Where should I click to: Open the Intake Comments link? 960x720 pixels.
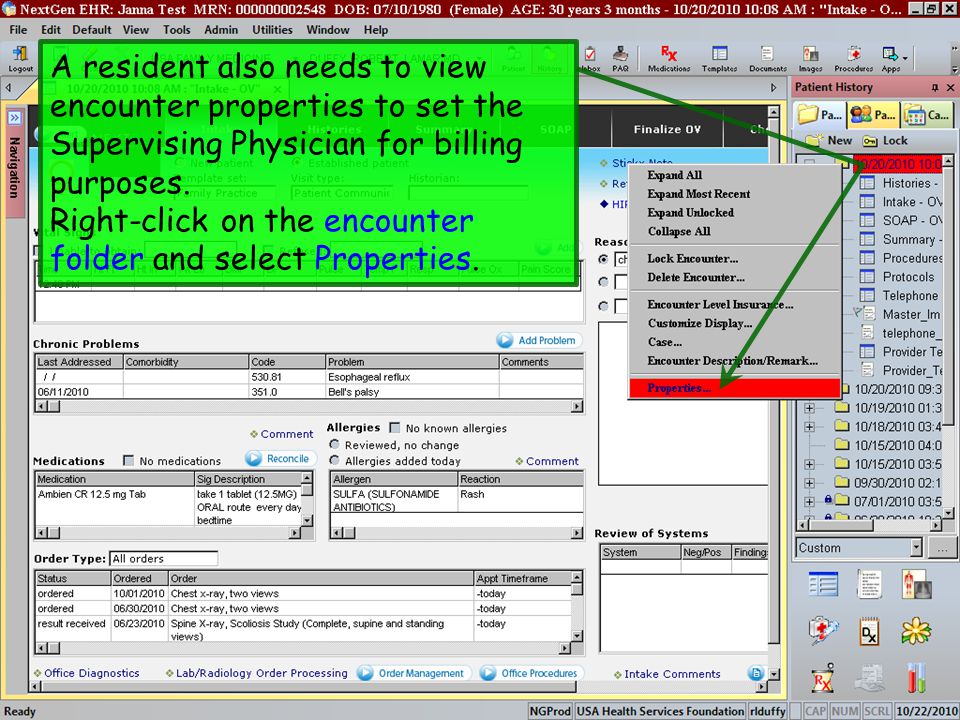coord(672,674)
